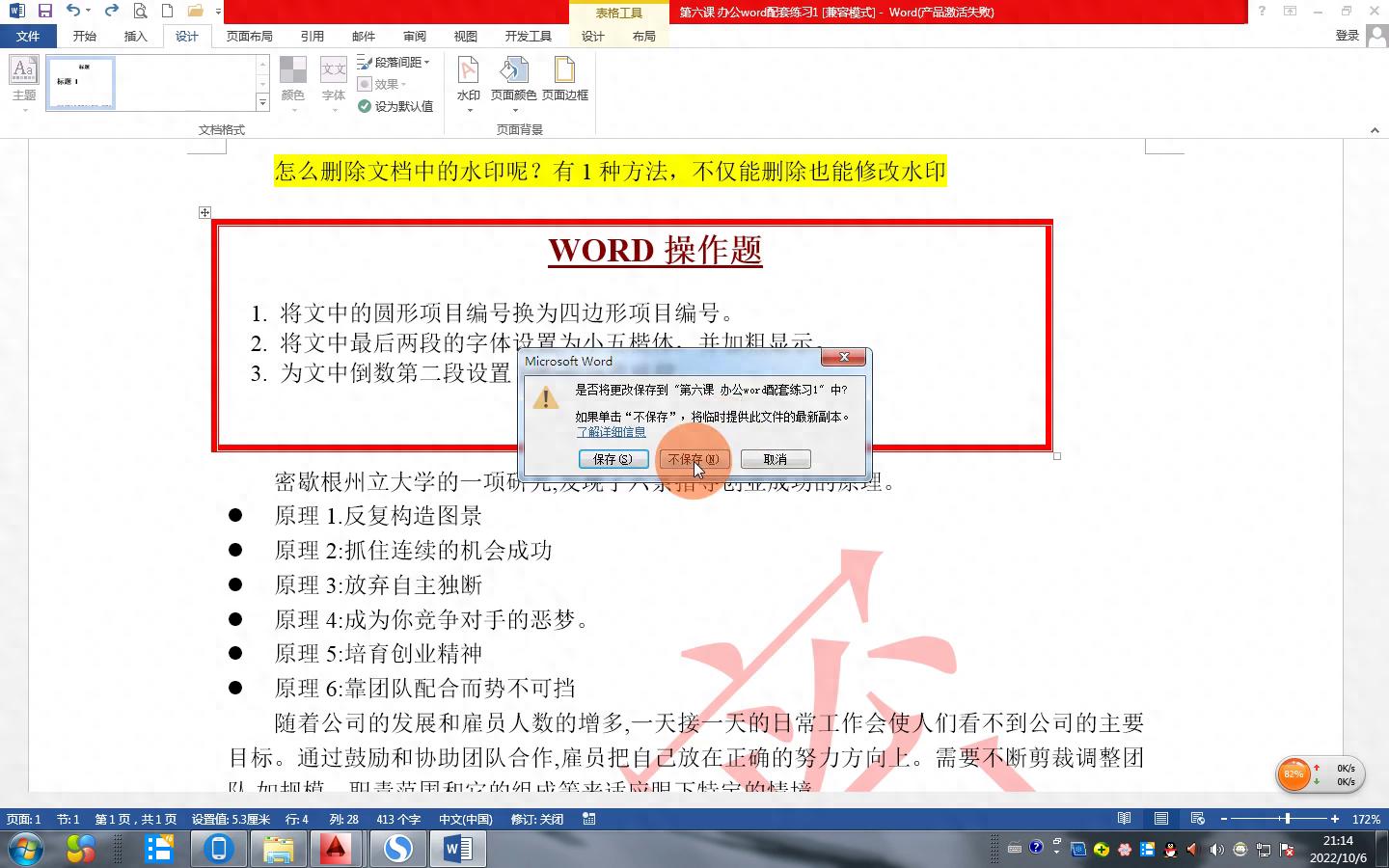
Task: Click the Don't Save (不保存) button
Action: pyautogui.click(x=693, y=459)
